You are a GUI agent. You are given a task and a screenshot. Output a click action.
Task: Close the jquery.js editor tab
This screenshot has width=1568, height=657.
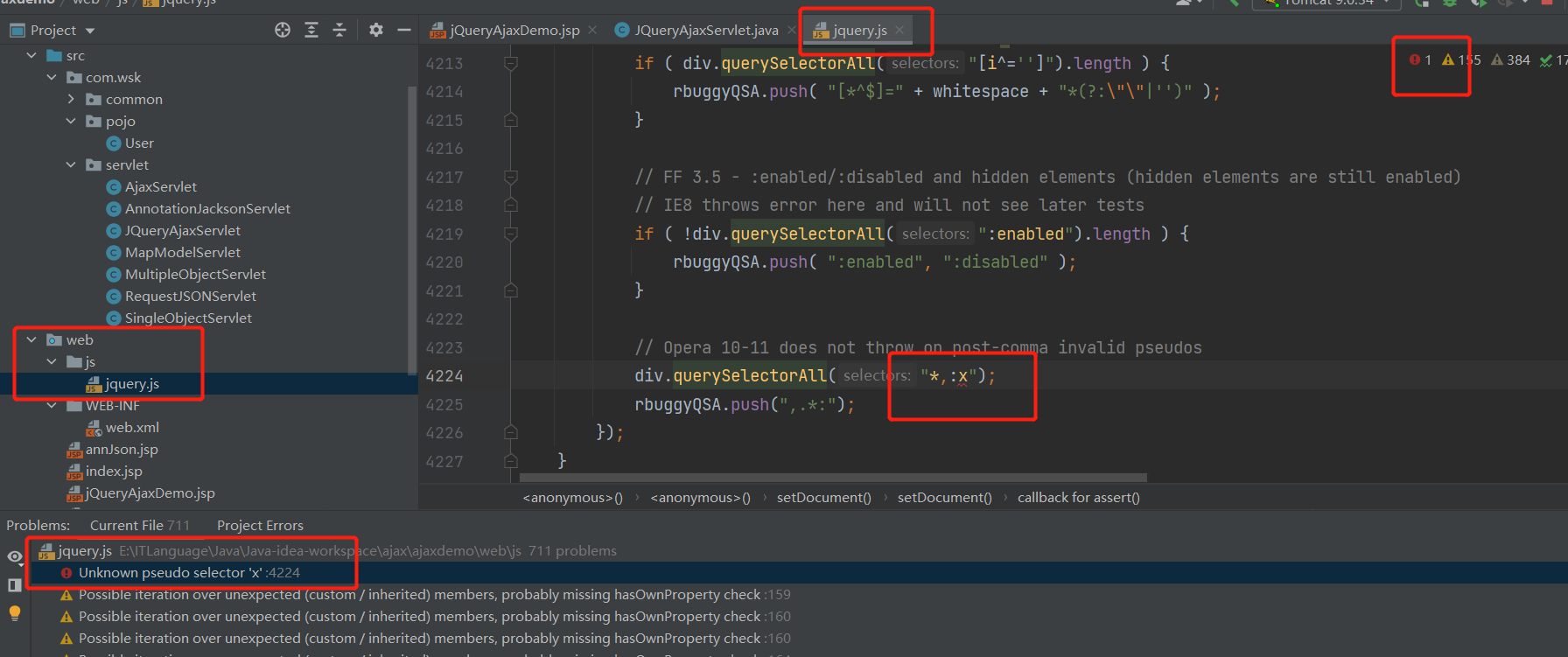899,30
